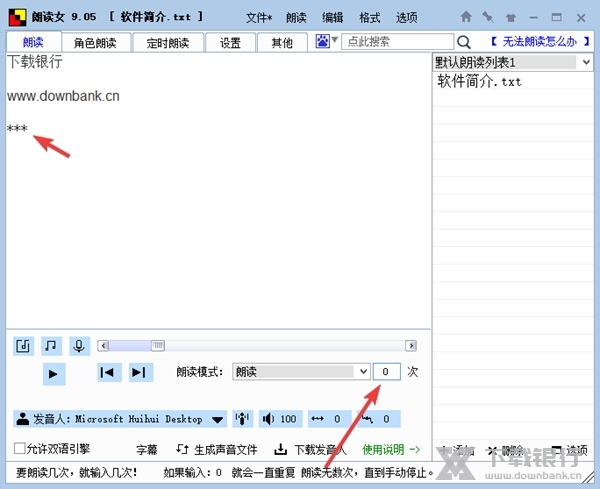Select 软件简介.txt in the reading list

(x=479, y=82)
